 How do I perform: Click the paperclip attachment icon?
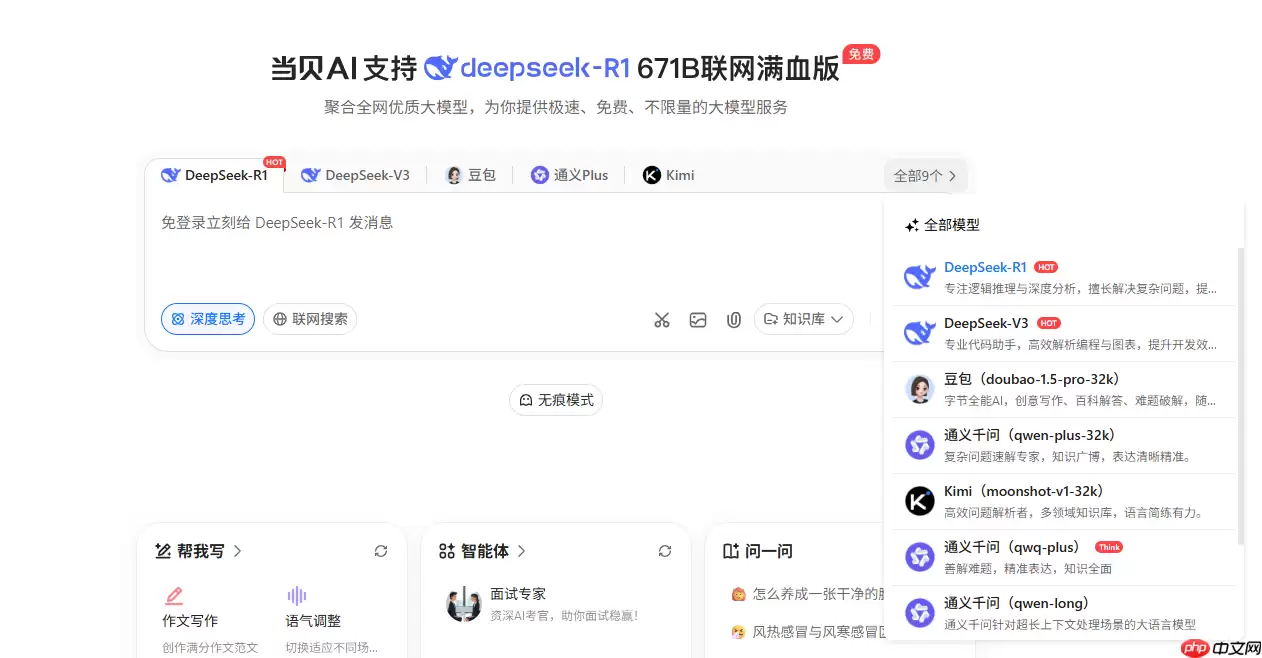734,319
